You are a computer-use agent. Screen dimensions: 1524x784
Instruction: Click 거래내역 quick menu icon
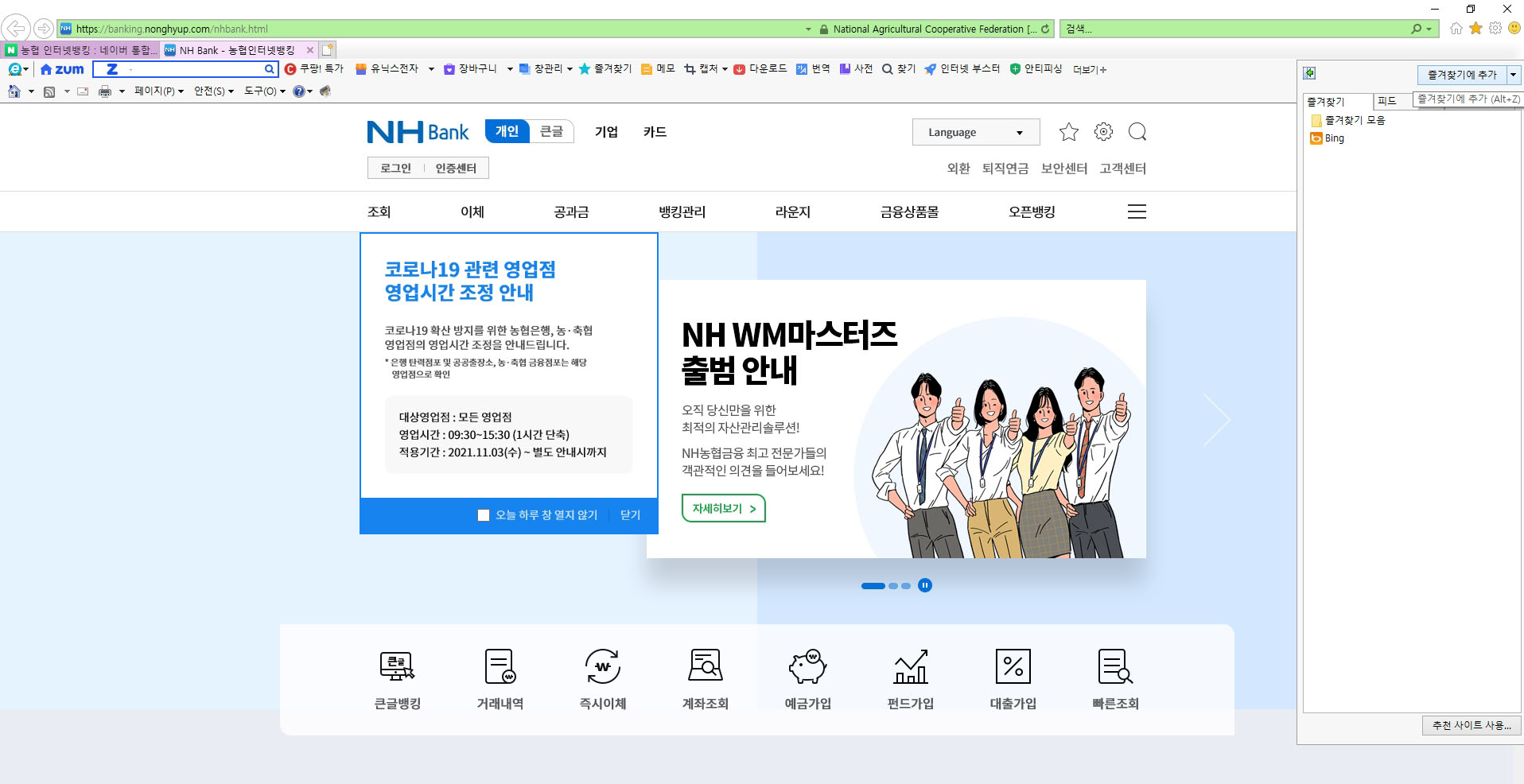pos(500,666)
